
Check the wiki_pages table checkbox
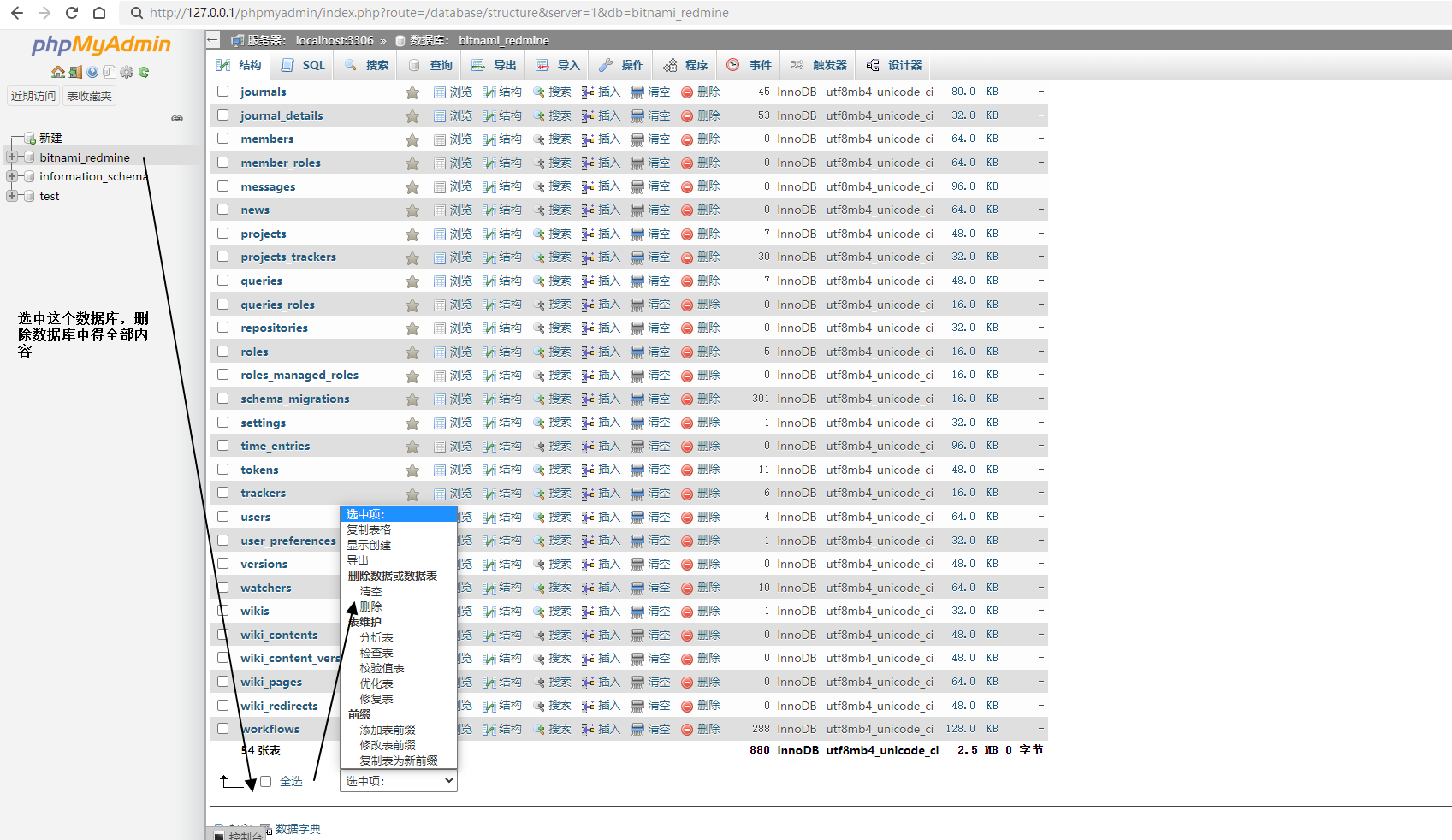pos(223,681)
